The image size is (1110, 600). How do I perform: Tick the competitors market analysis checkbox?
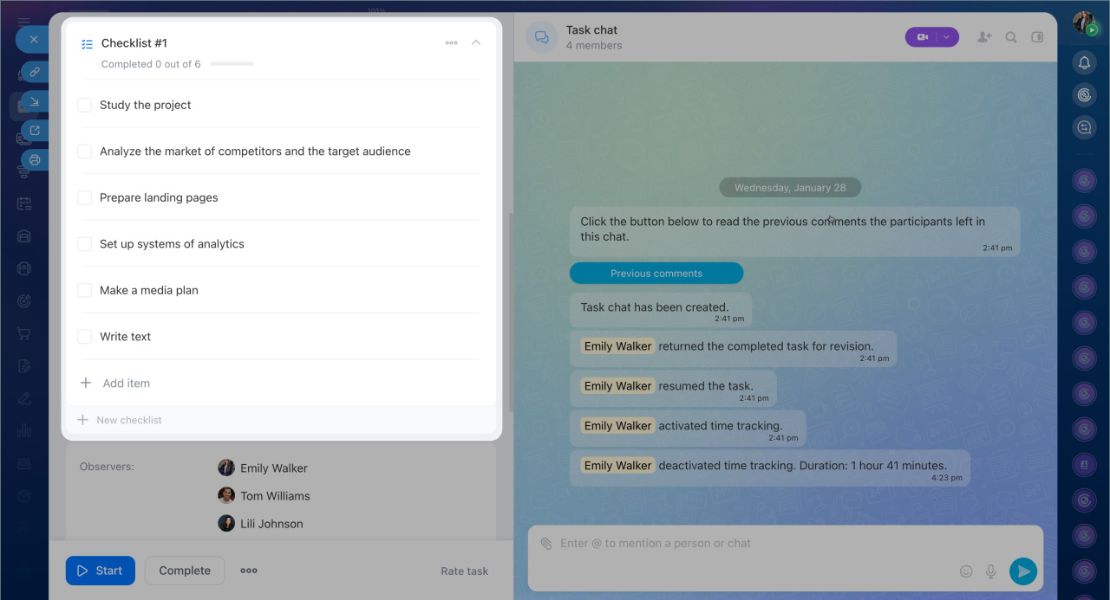[84, 151]
